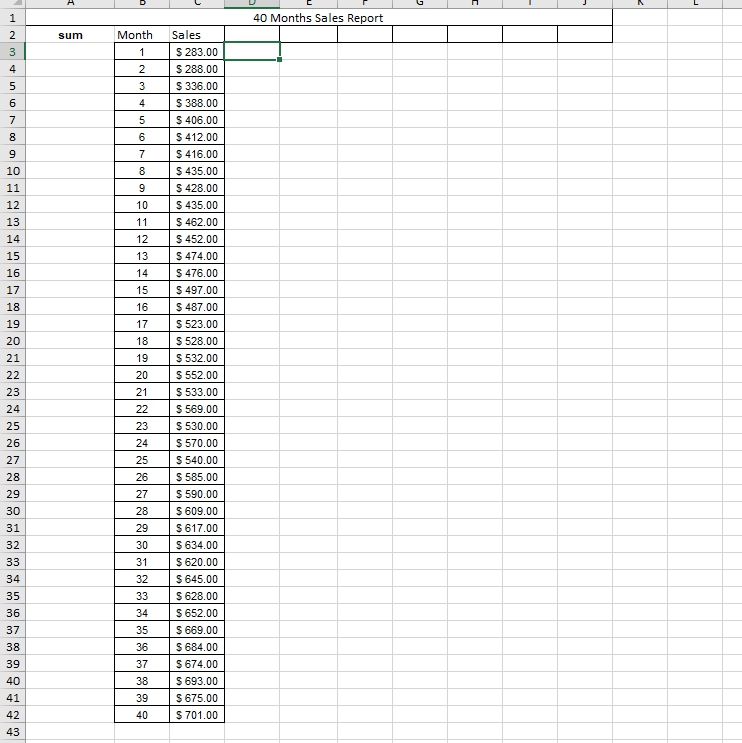742x743 pixels.
Task: Select month 8 sales cell $ 435.00
Action: coord(197,171)
